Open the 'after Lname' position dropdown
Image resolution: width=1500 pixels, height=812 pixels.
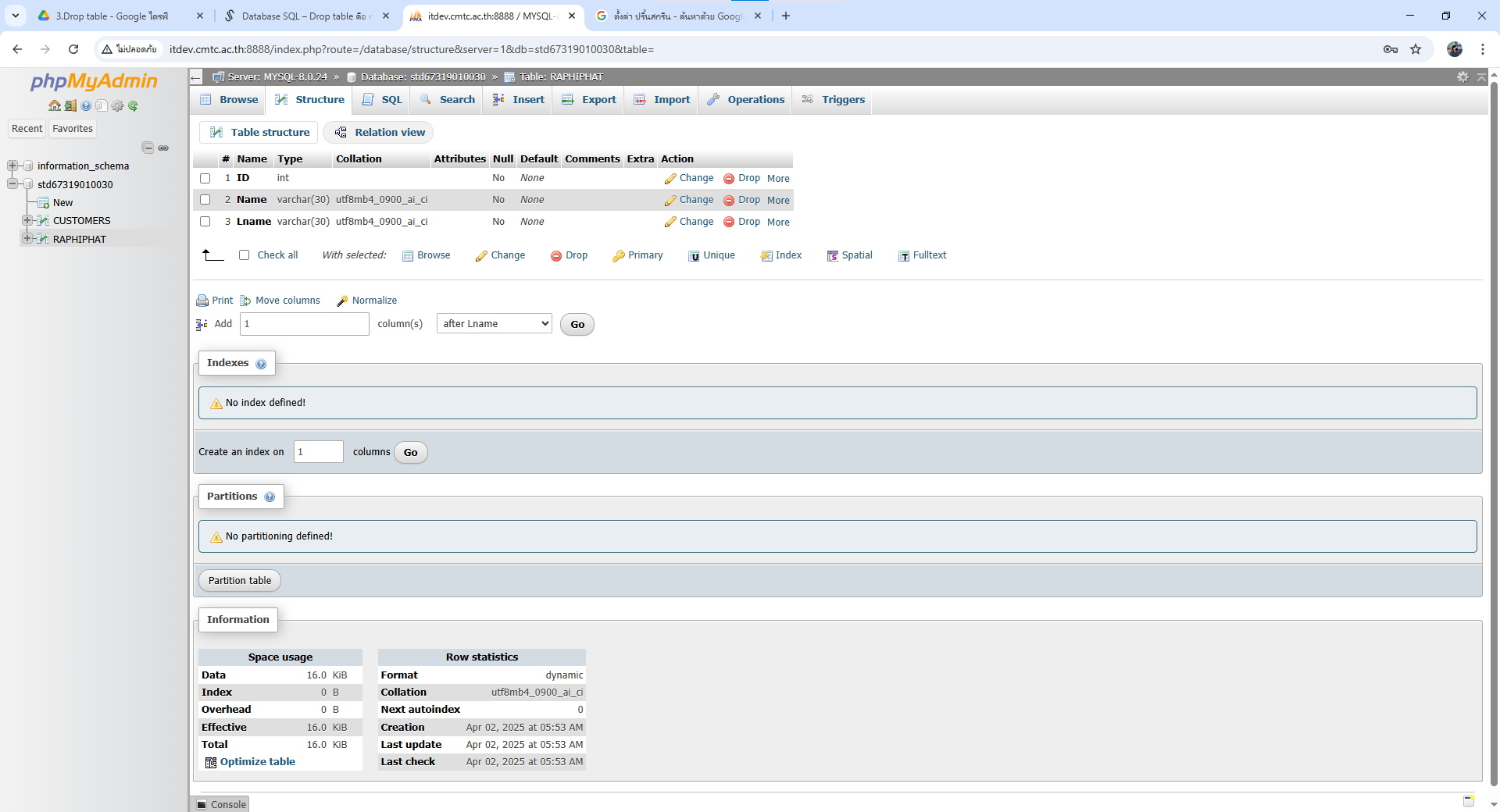[494, 324]
